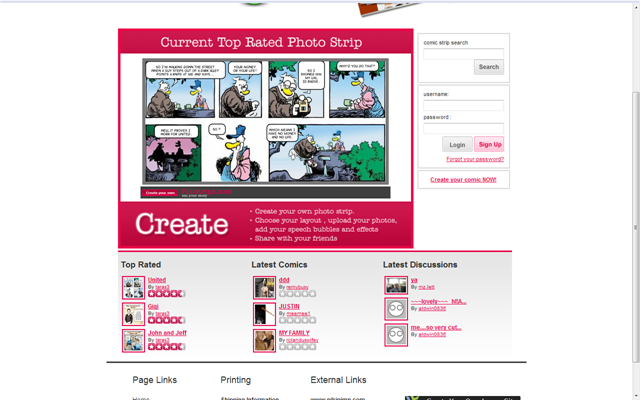This screenshot has height=400, width=640.
Task: Open the ya discussion link
Action: coord(414,280)
